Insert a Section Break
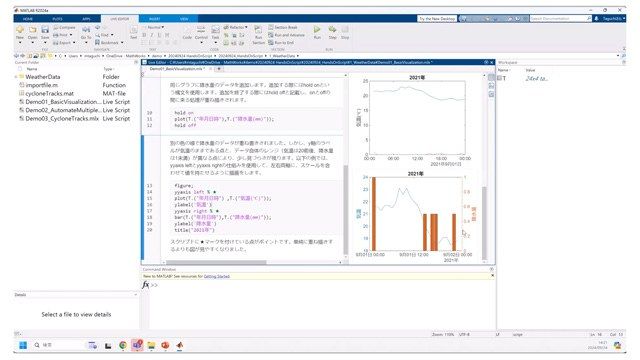This screenshot has width=640, height=360. (282, 27)
